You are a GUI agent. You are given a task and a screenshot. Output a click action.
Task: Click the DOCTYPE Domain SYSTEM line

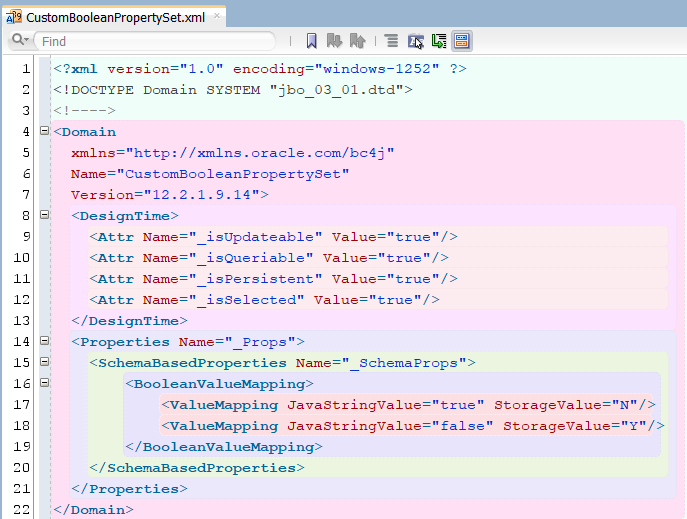point(233,90)
